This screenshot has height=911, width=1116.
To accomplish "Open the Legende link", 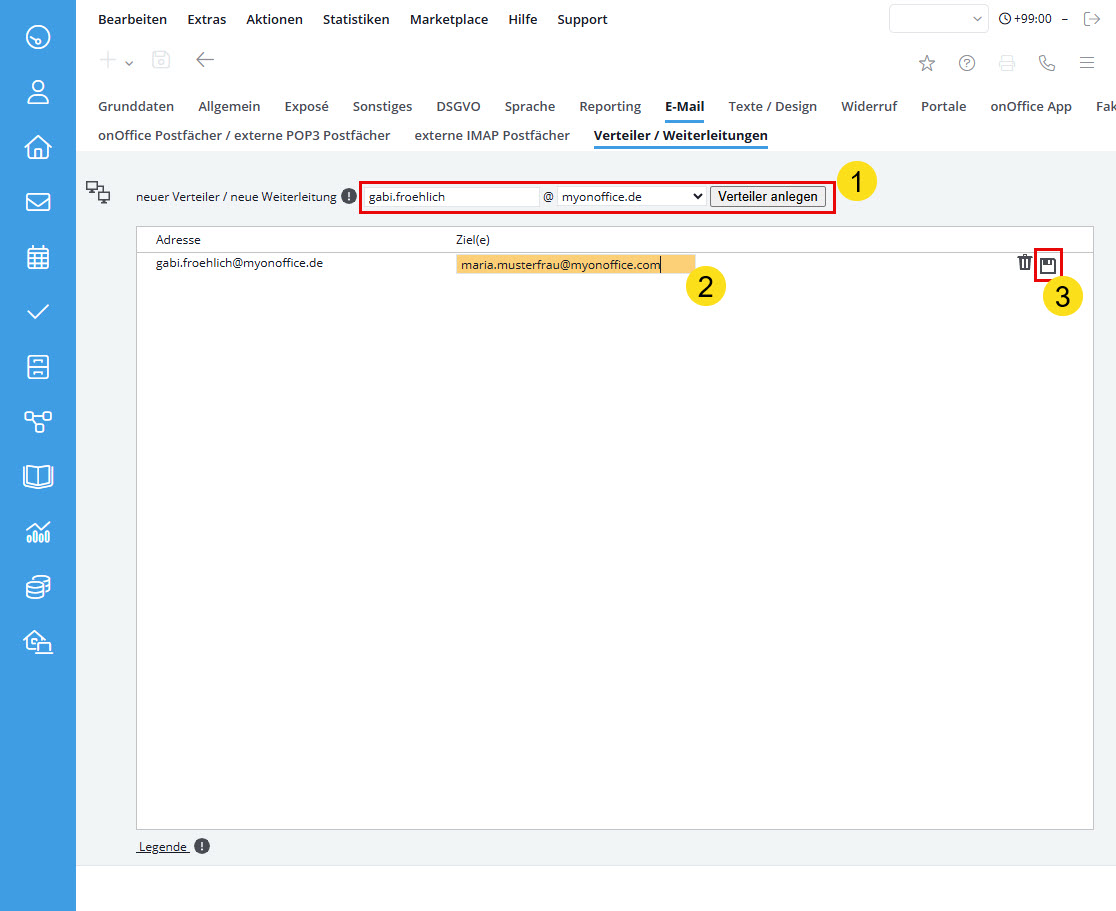I will pos(163,847).
